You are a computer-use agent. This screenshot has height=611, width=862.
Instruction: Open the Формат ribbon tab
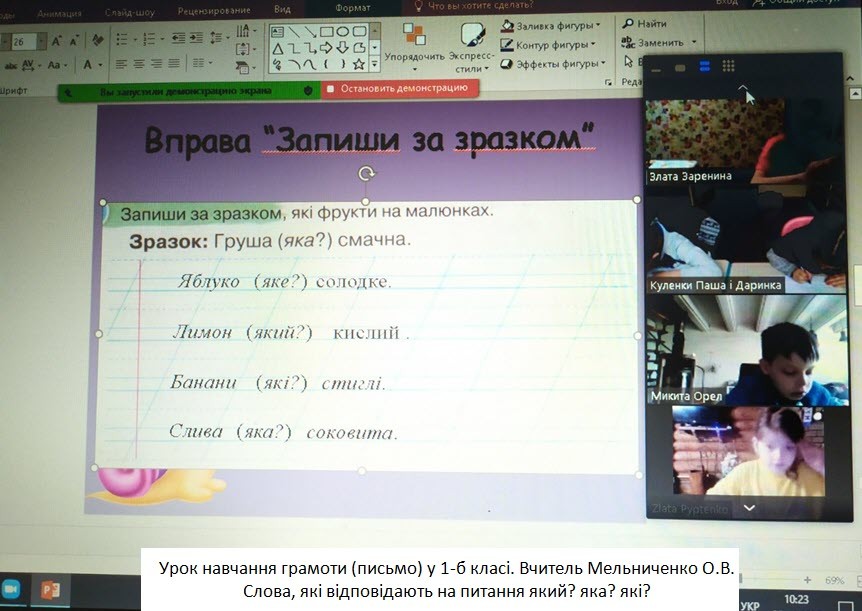coord(352,7)
